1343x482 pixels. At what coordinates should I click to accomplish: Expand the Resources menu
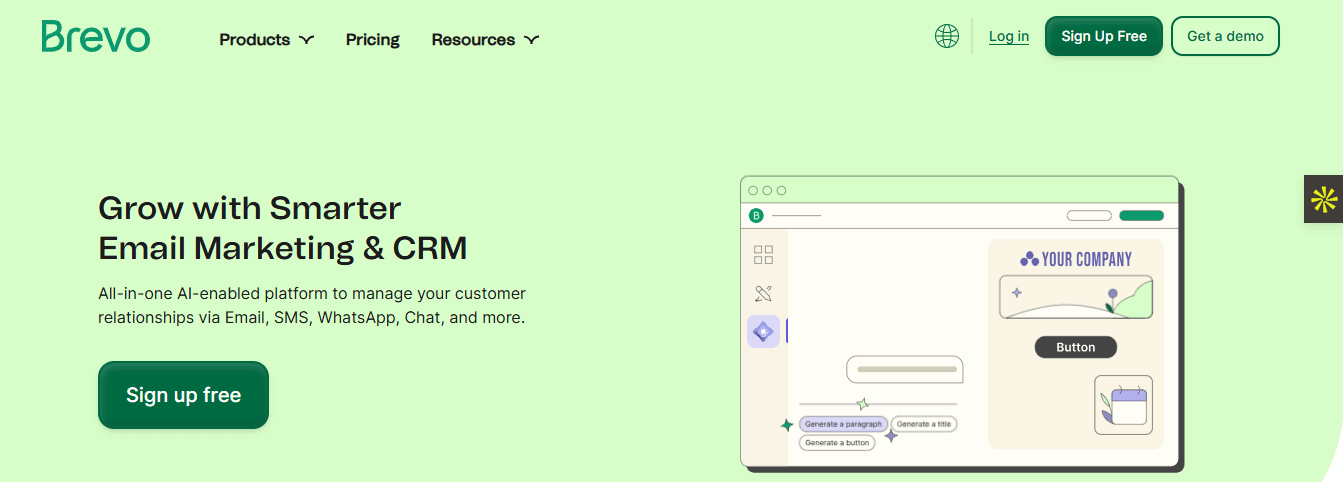pos(485,40)
